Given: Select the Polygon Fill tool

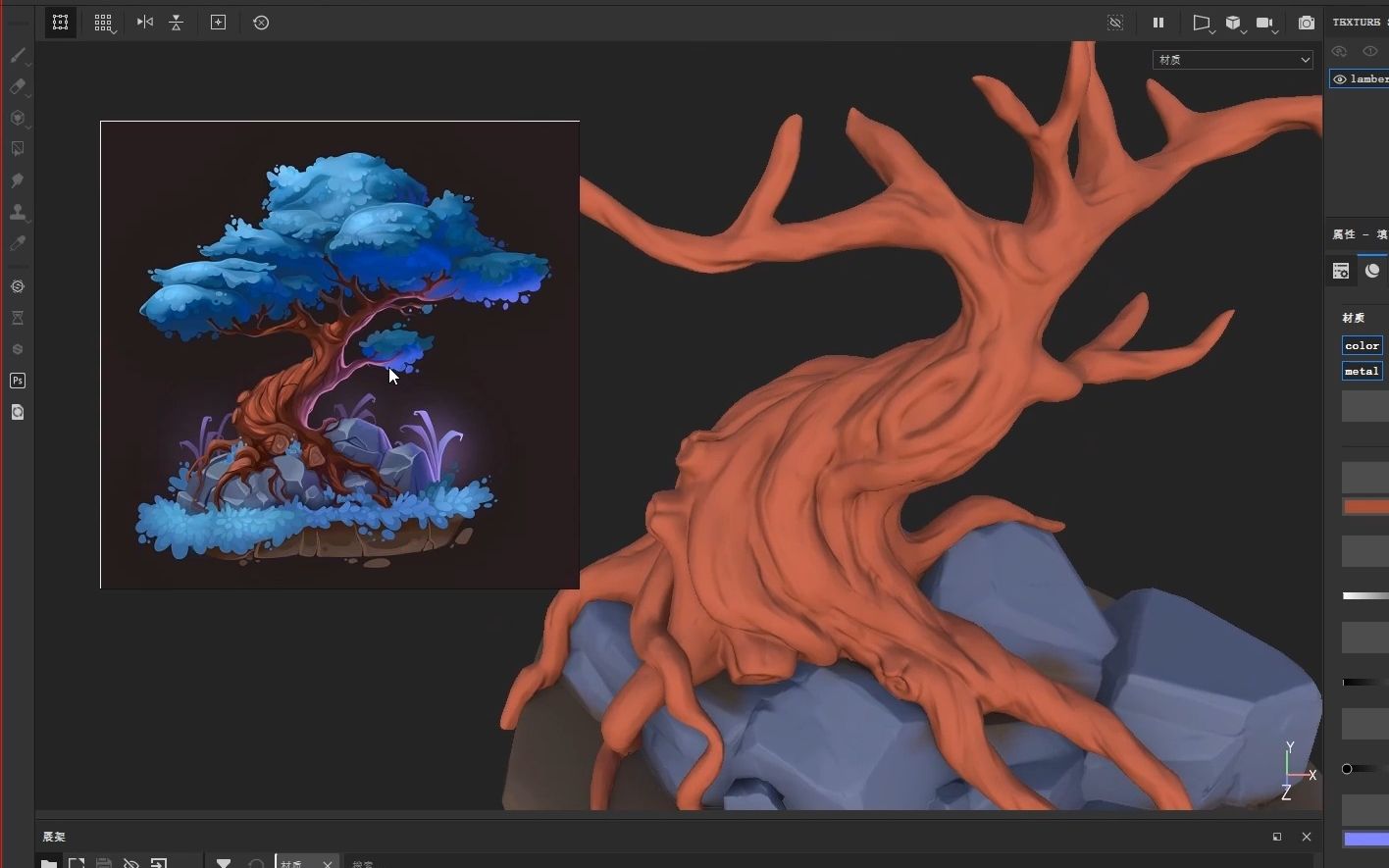Looking at the screenshot, I should 18,149.
